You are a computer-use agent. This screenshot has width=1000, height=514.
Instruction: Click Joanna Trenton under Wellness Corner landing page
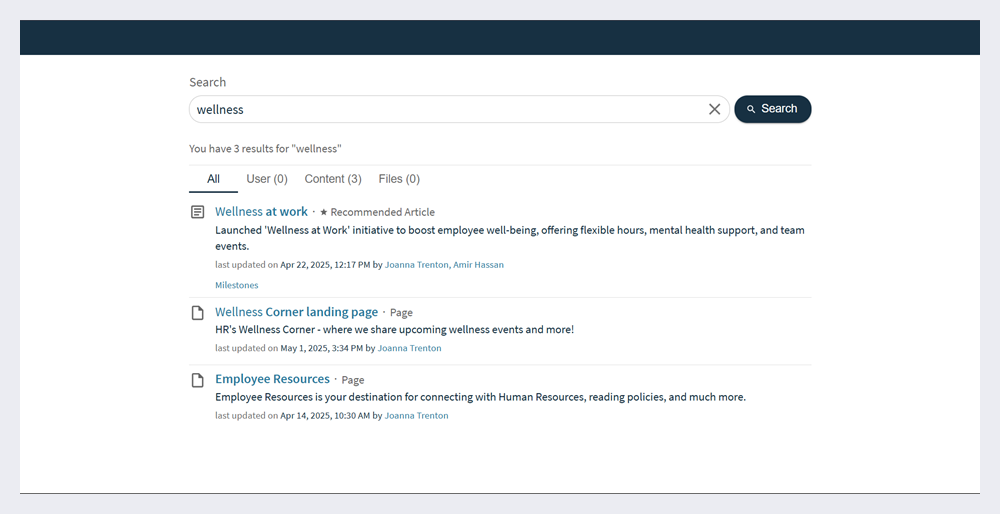409,348
